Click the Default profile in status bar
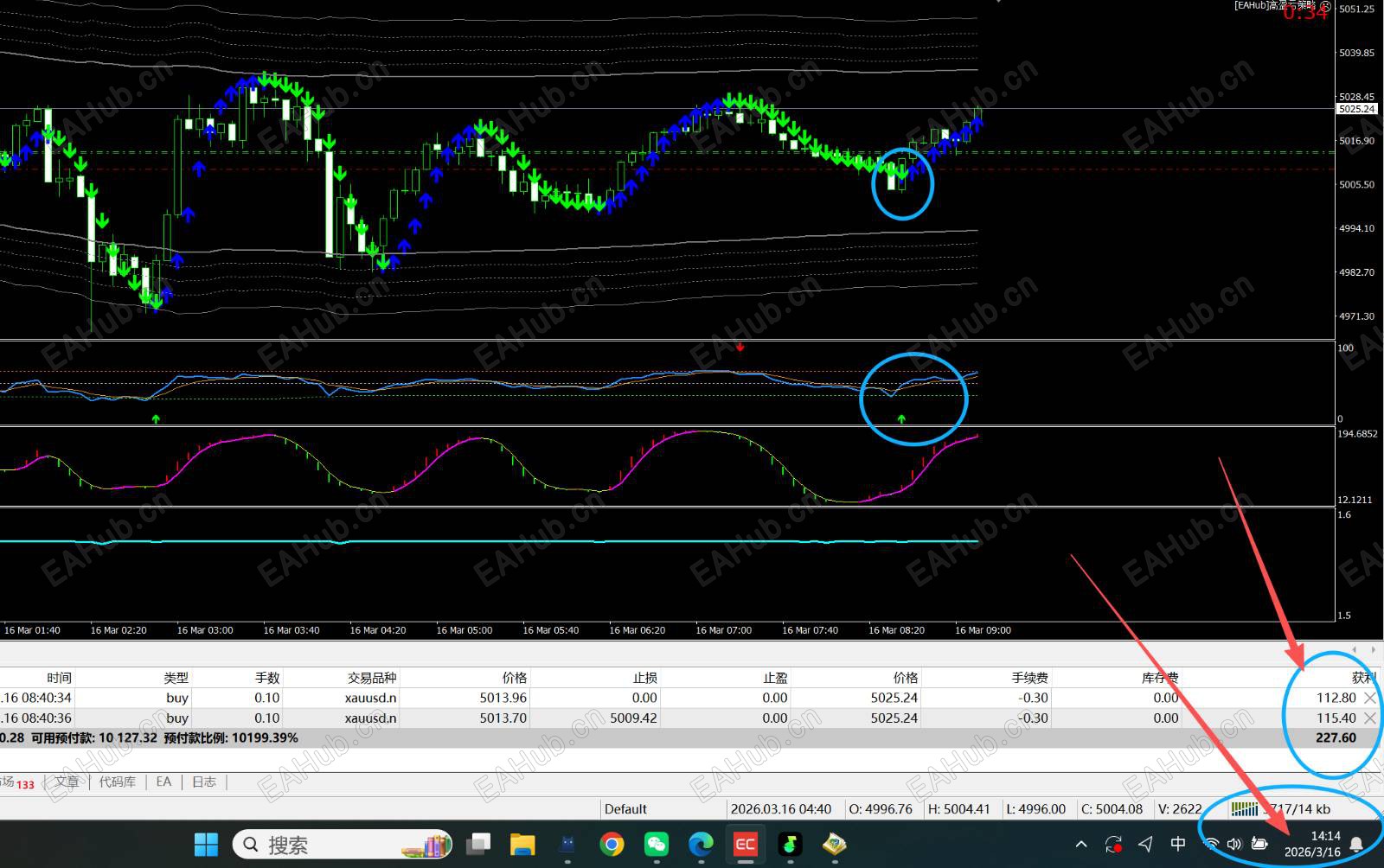This screenshot has width=1384, height=868. (x=625, y=809)
